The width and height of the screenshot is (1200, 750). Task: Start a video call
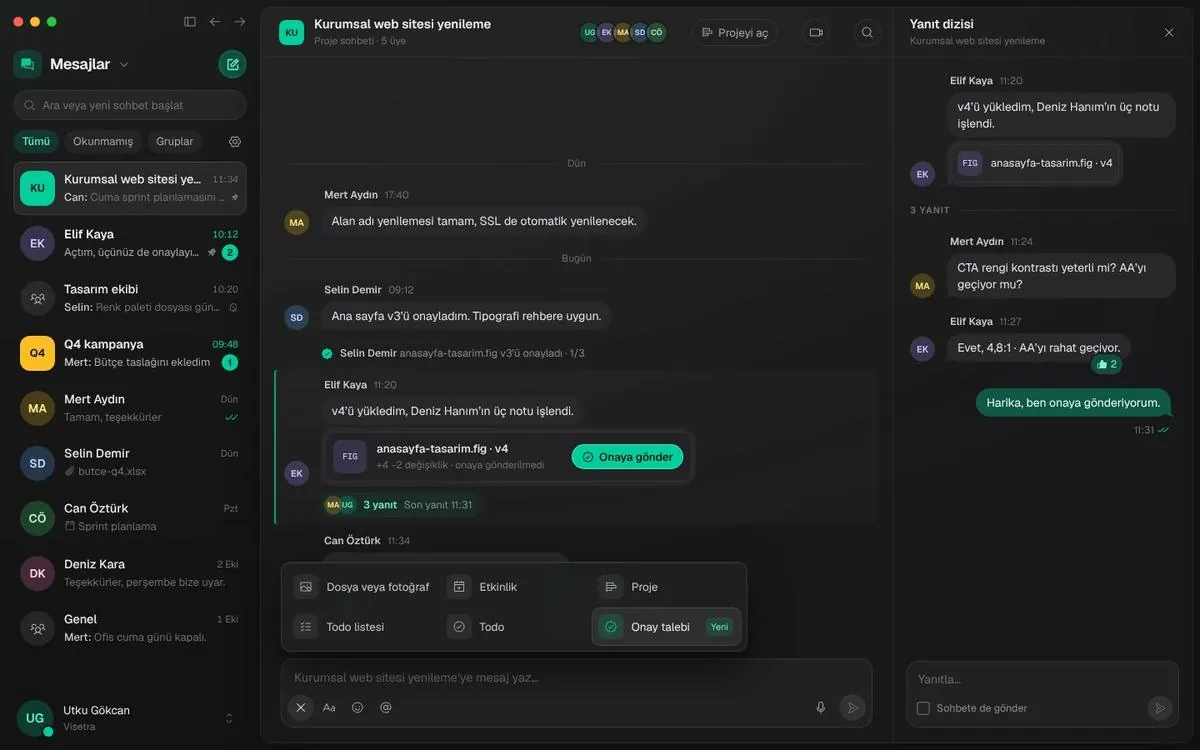click(816, 32)
